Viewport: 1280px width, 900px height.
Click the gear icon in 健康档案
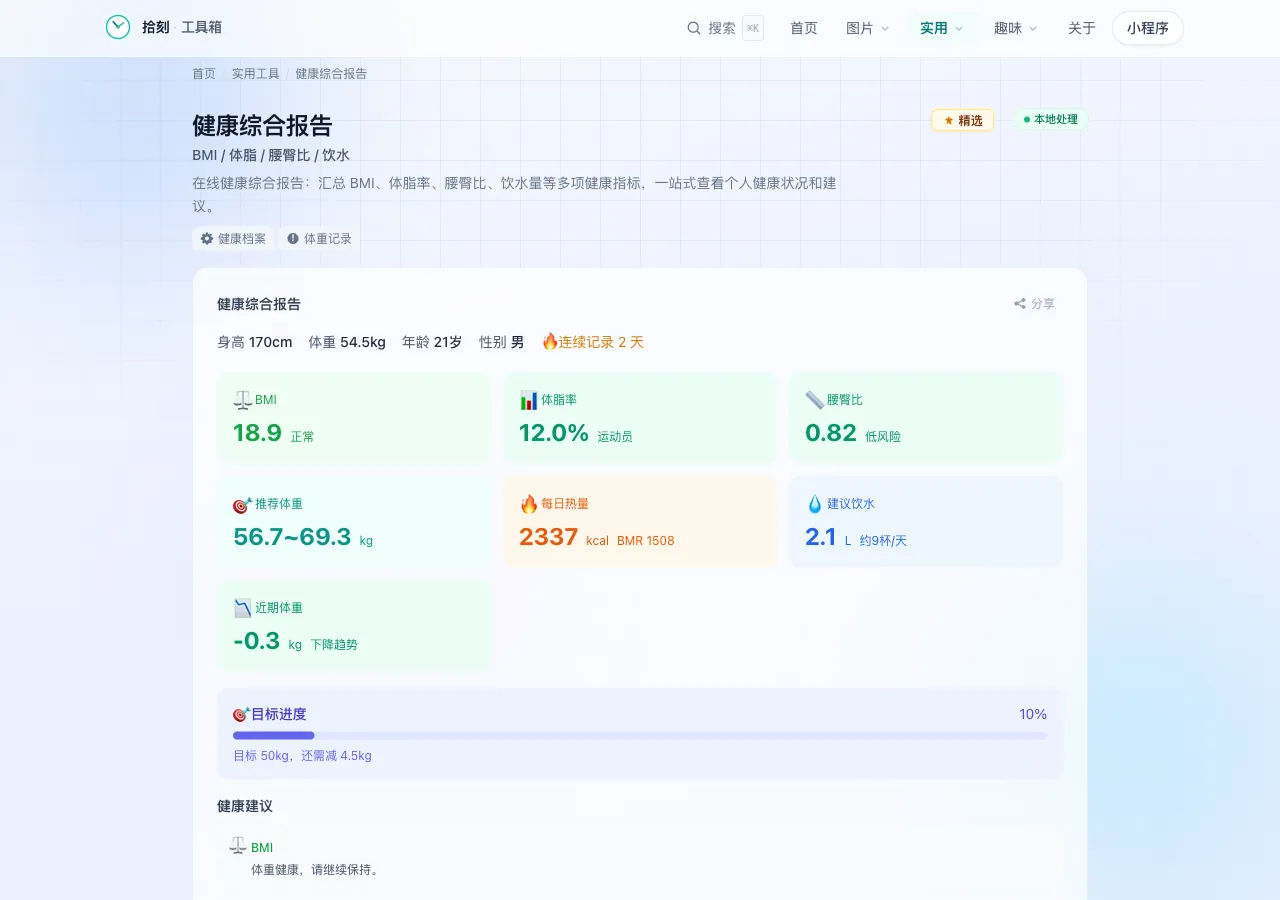(x=207, y=239)
